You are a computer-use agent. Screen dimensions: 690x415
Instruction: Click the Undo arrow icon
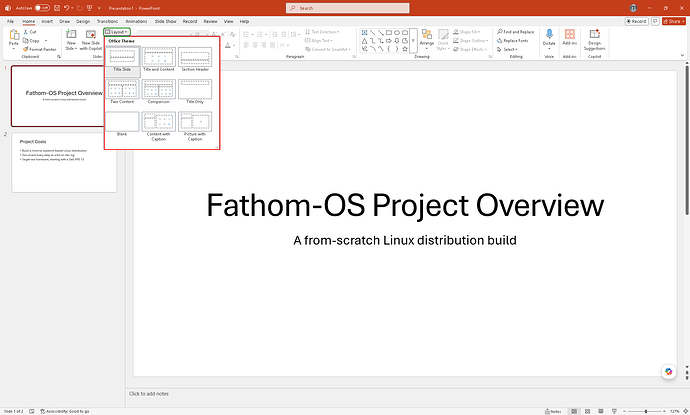click(x=66, y=8)
